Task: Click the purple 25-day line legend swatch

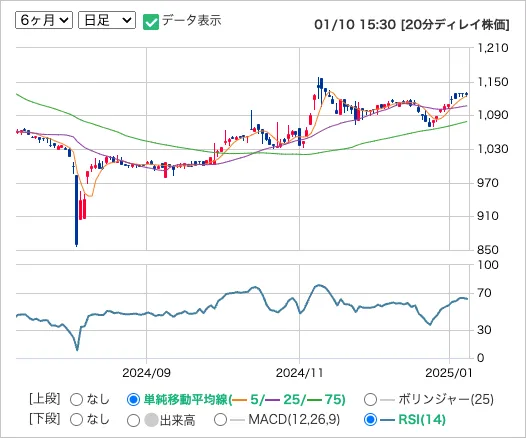Action: (273, 400)
